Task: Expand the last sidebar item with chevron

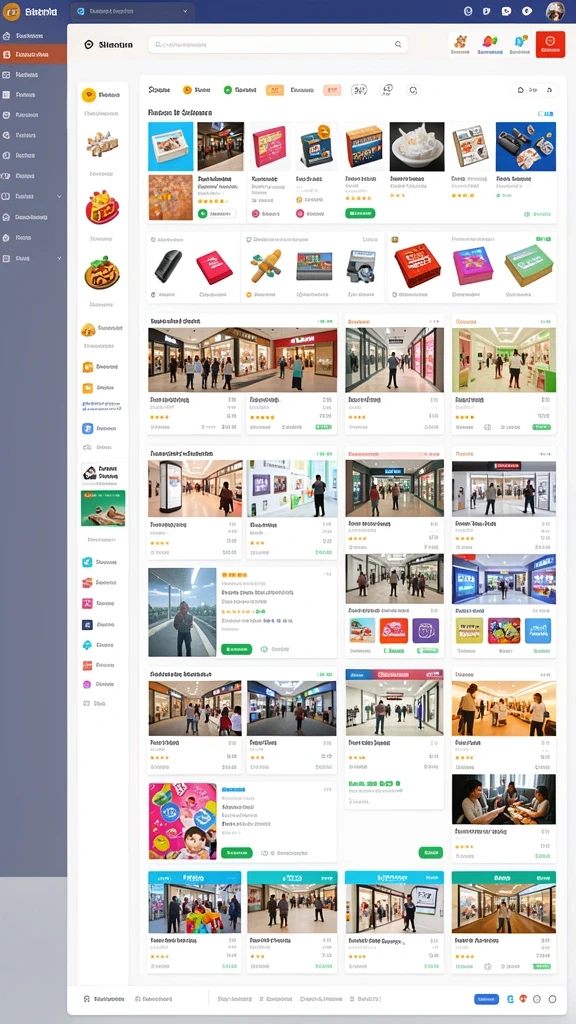Action: (x=33, y=259)
